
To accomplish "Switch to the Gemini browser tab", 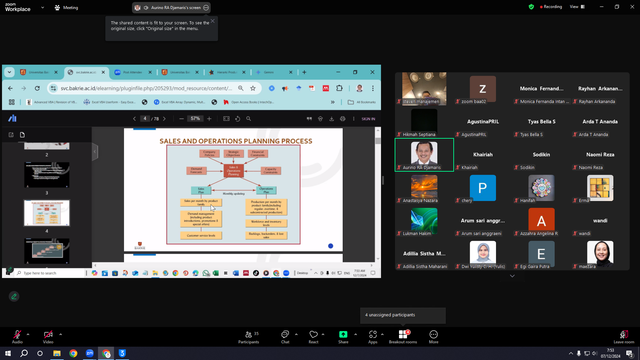I will click(x=273, y=72).
